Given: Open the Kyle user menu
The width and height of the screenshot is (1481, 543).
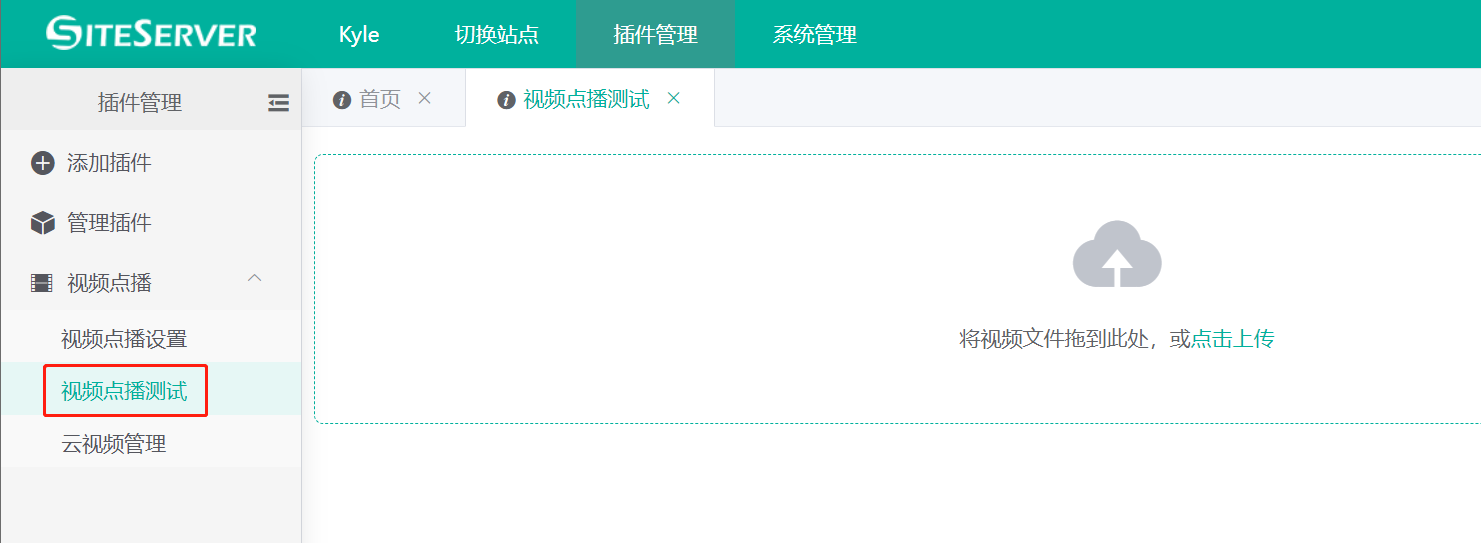Looking at the screenshot, I should [359, 34].
